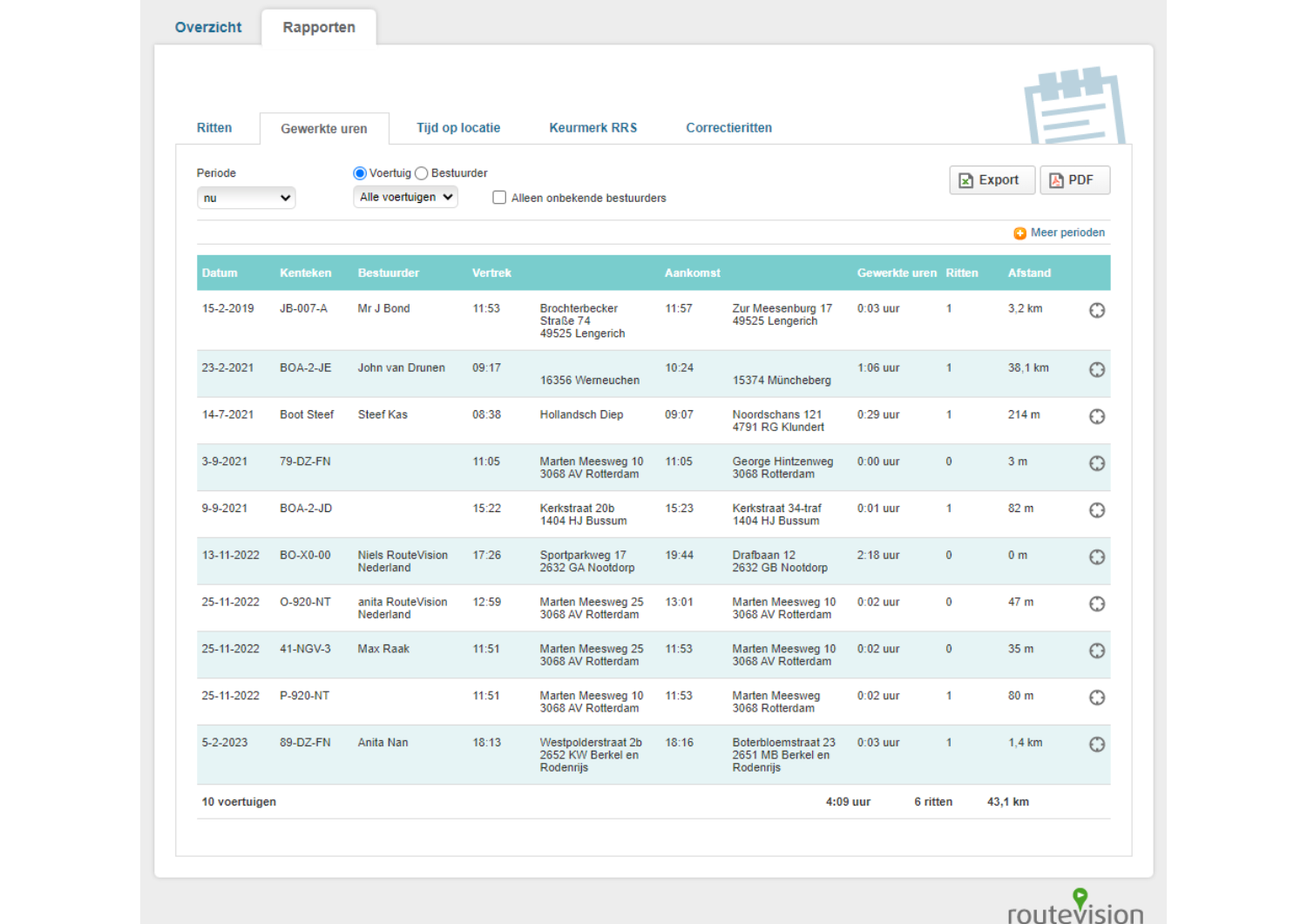Click the locate icon for JB-007-A row

(1097, 311)
